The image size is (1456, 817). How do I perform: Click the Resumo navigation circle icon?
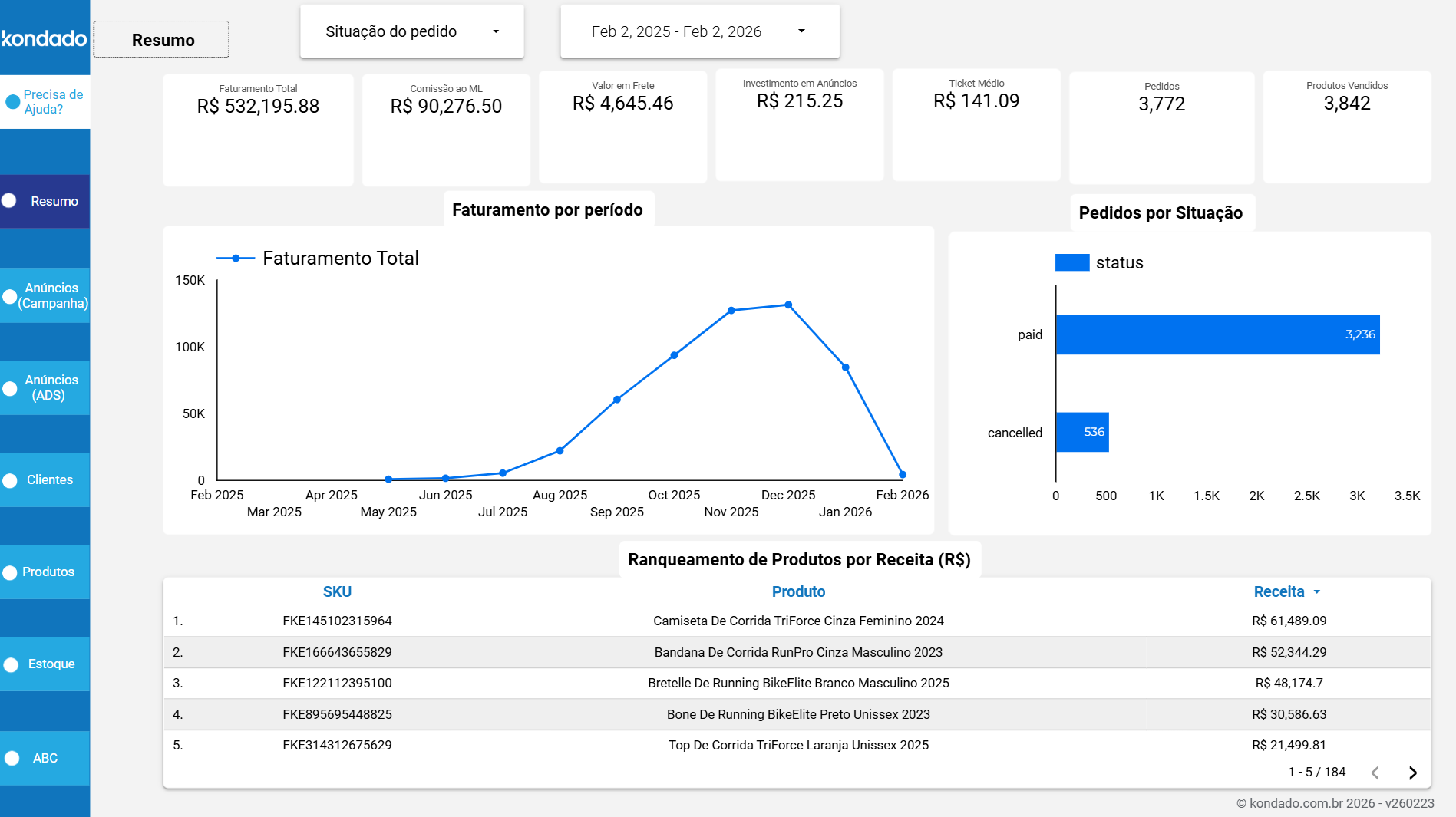tap(9, 201)
